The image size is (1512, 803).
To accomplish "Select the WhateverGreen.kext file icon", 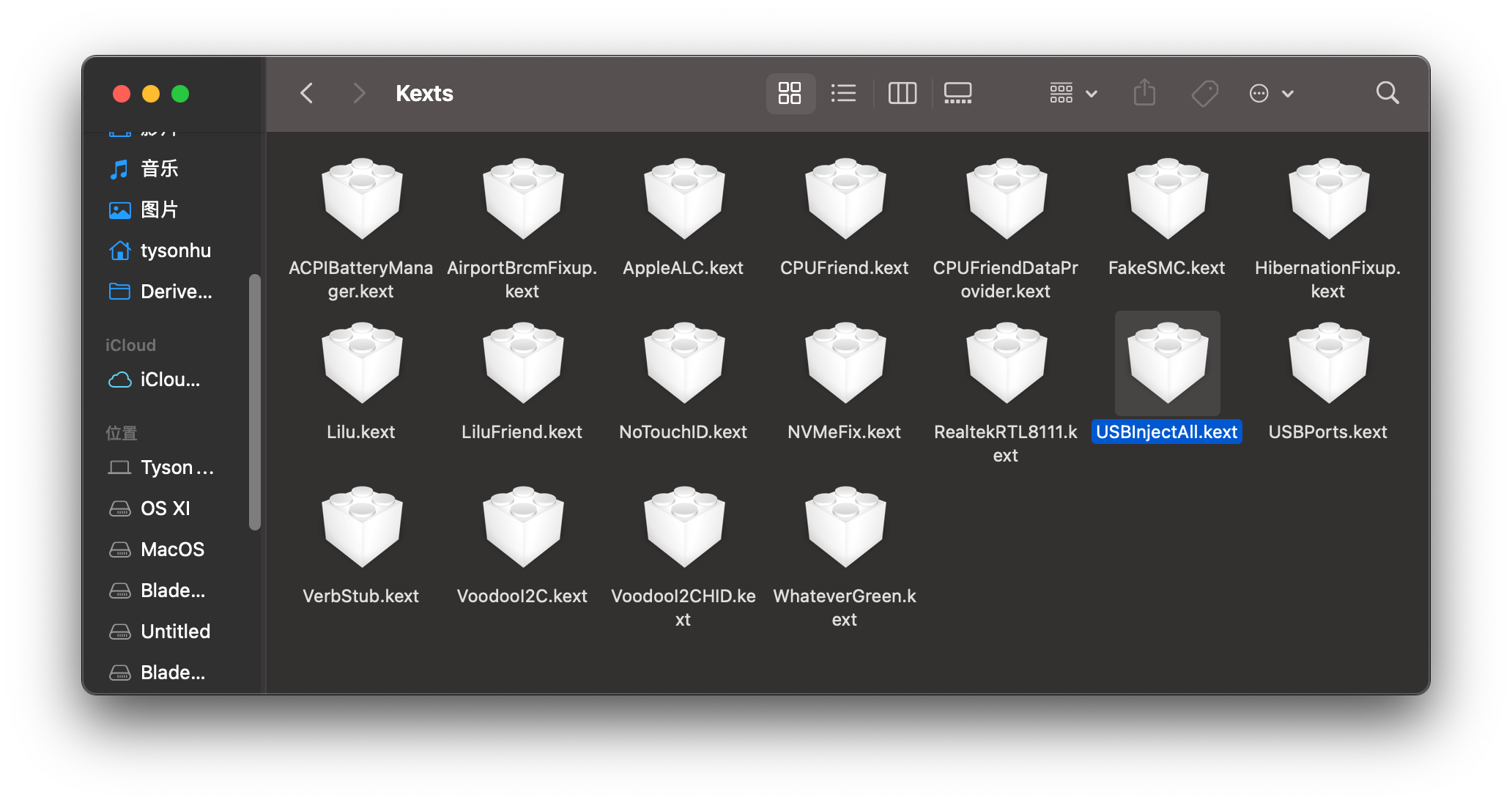I will point(845,528).
